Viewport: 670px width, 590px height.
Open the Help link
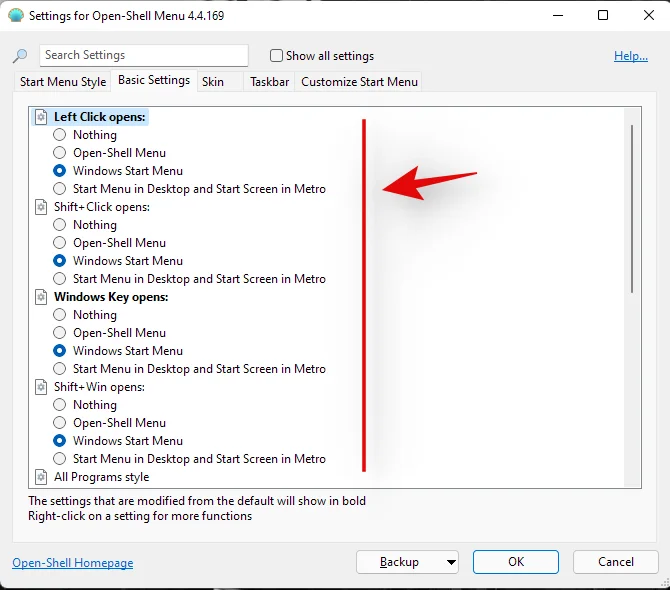click(631, 56)
